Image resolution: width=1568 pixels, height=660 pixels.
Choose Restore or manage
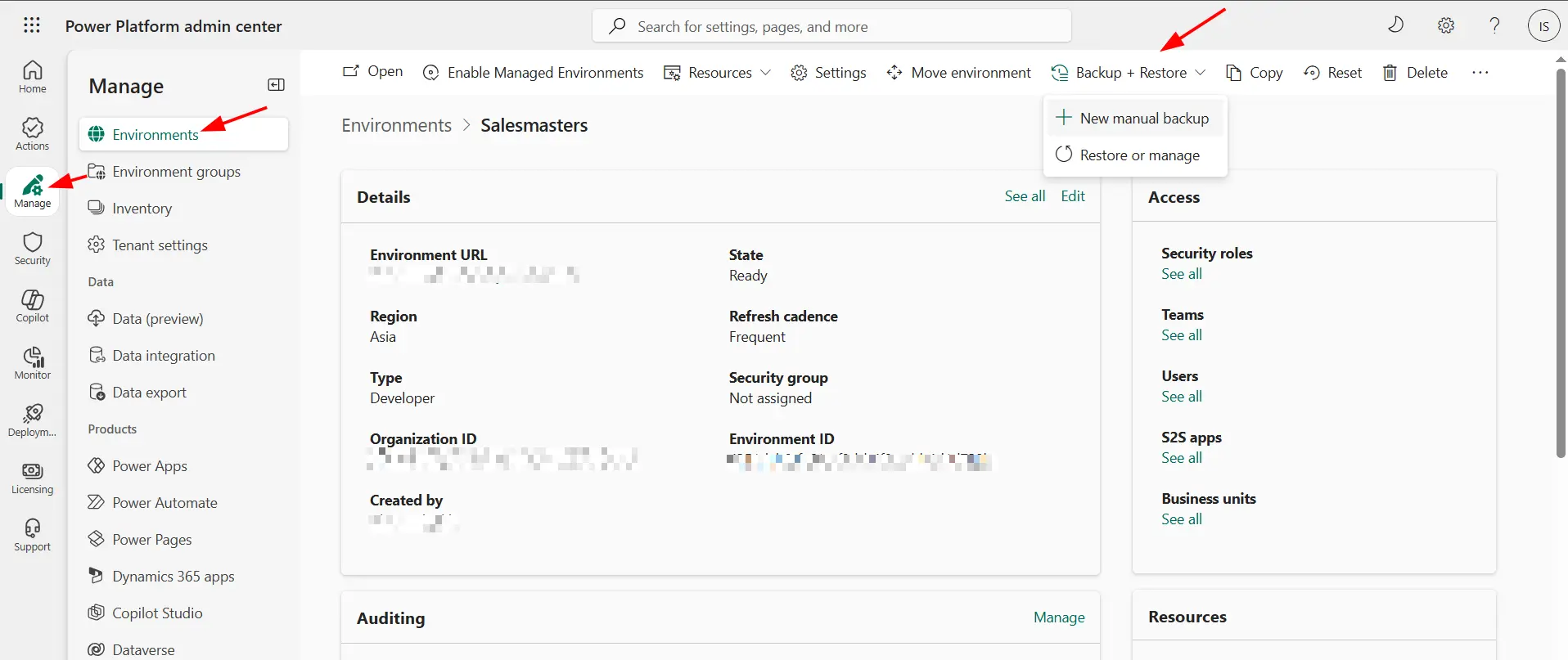pyautogui.click(x=1135, y=155)
